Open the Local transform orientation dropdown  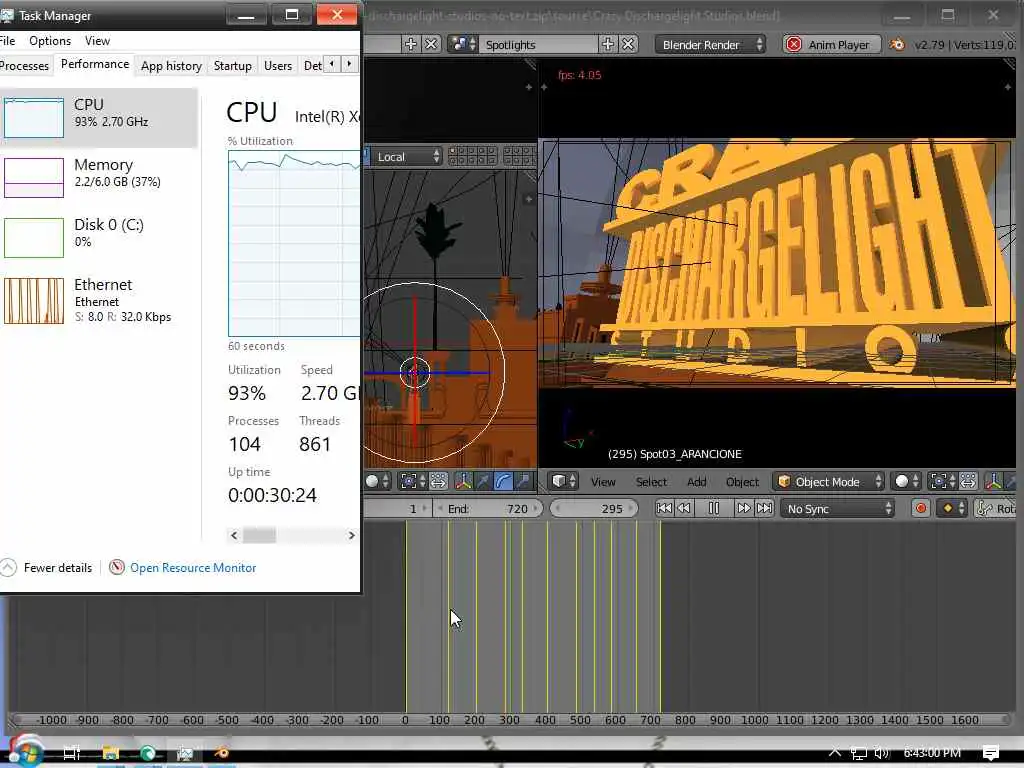point(408,157)
